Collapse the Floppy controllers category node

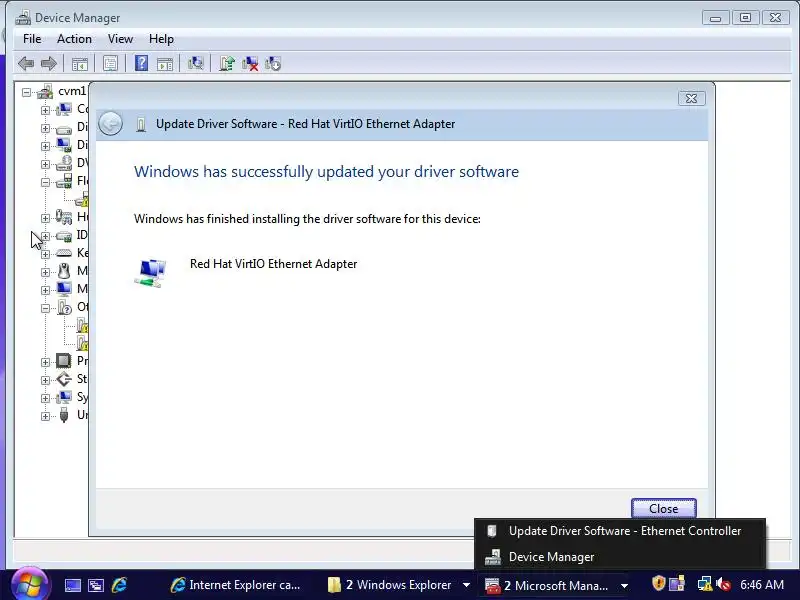coord(45,182)
